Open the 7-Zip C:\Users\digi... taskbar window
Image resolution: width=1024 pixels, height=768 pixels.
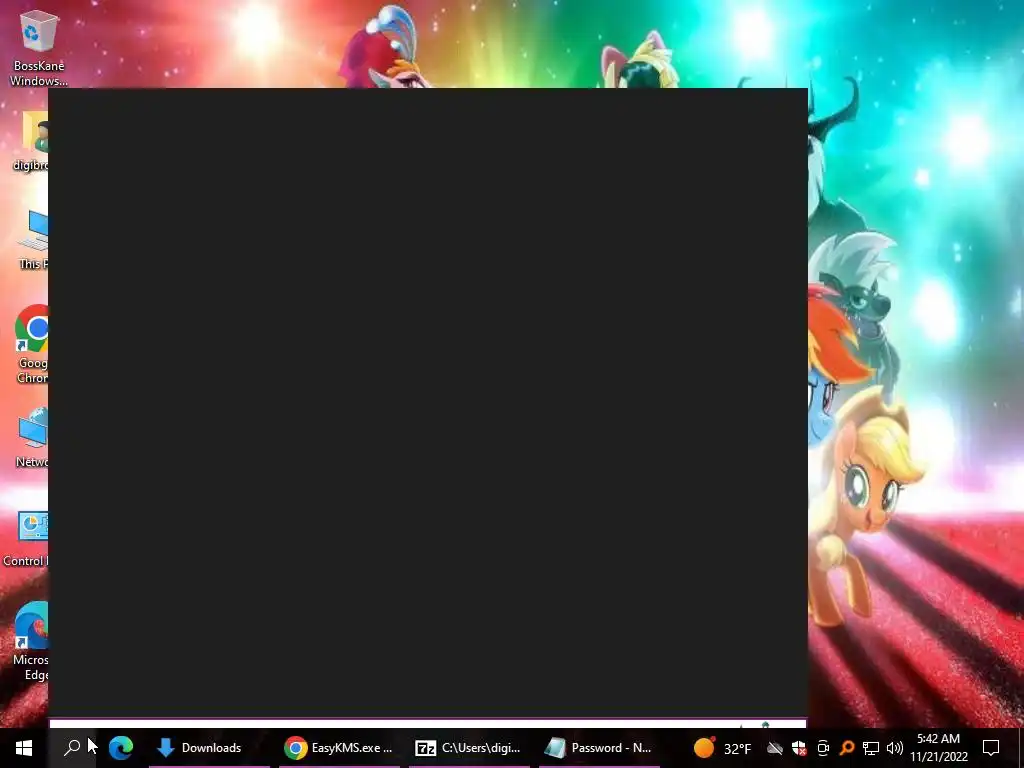[469, 748]
